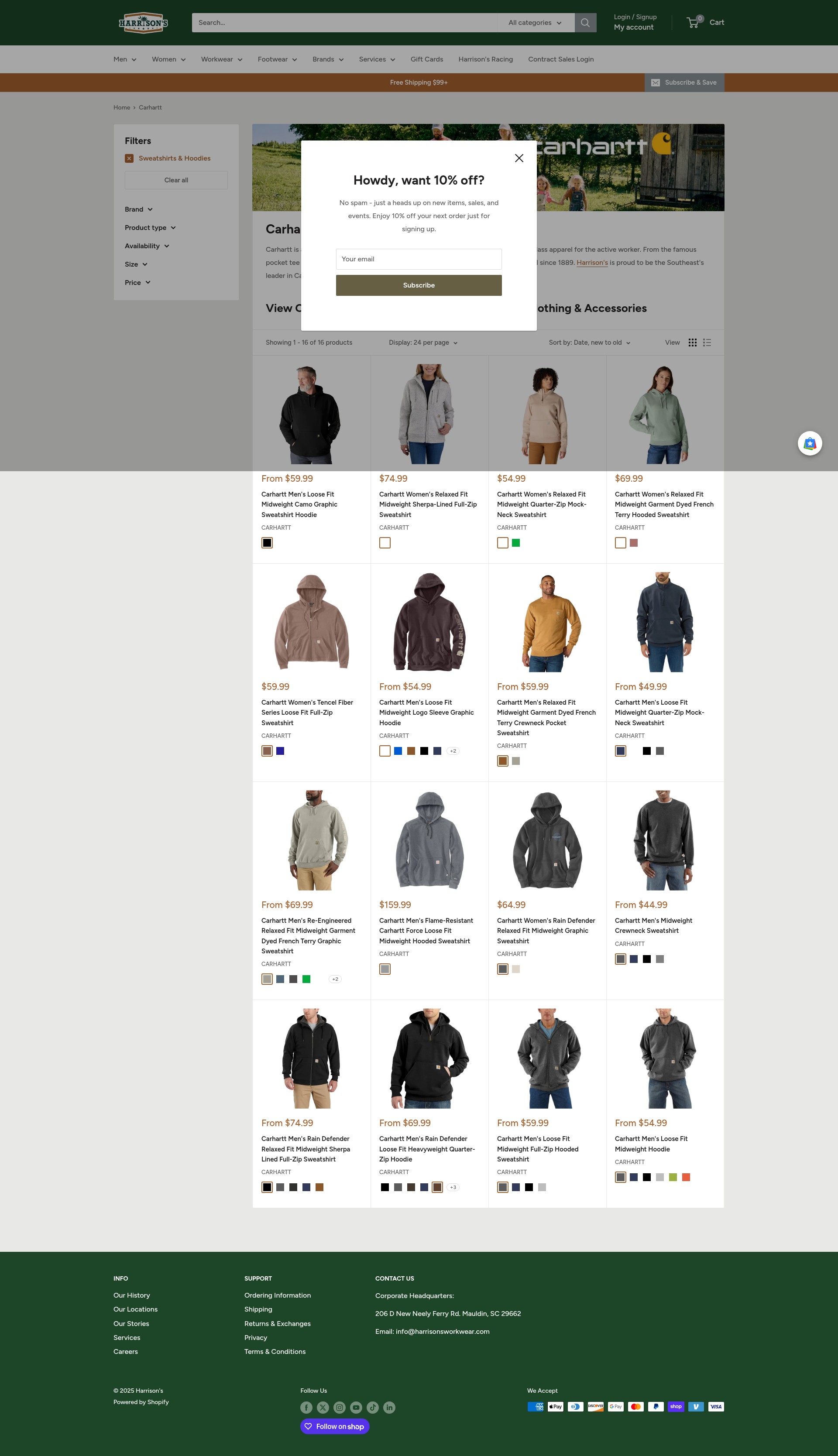Click the Shop Pay payment icon
This screenshot has height=1456, width=838.
coord(676,1406)
